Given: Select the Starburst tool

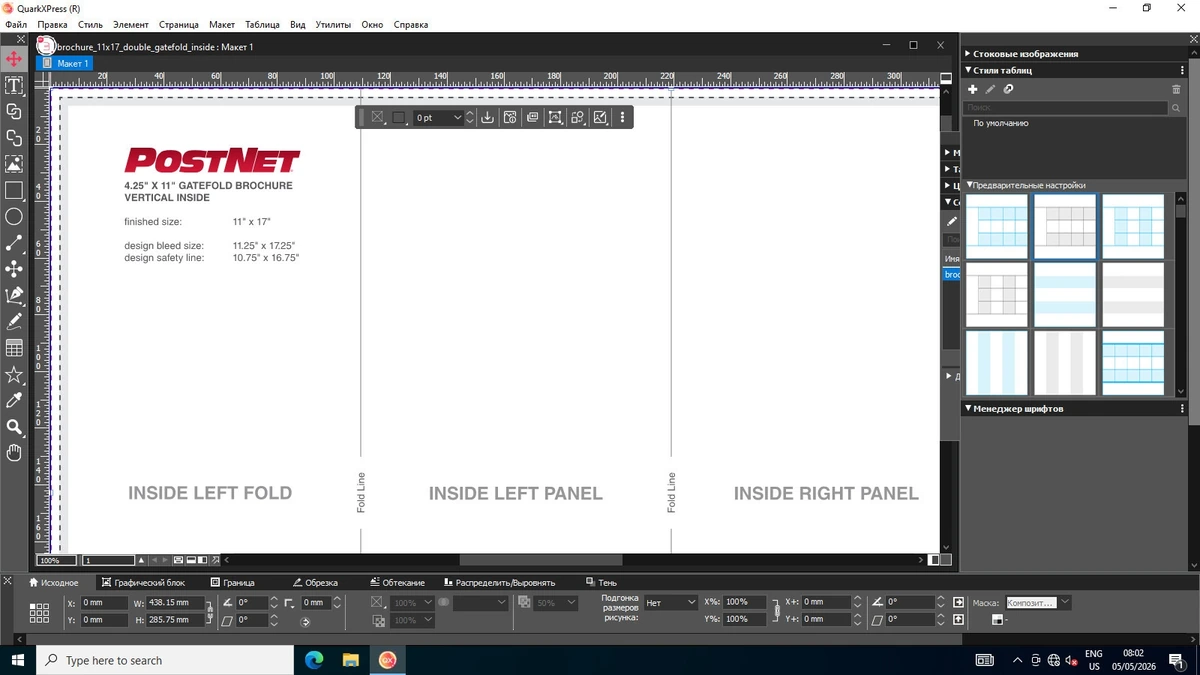Looking at the screenshot, I should [x=14, y=374].
